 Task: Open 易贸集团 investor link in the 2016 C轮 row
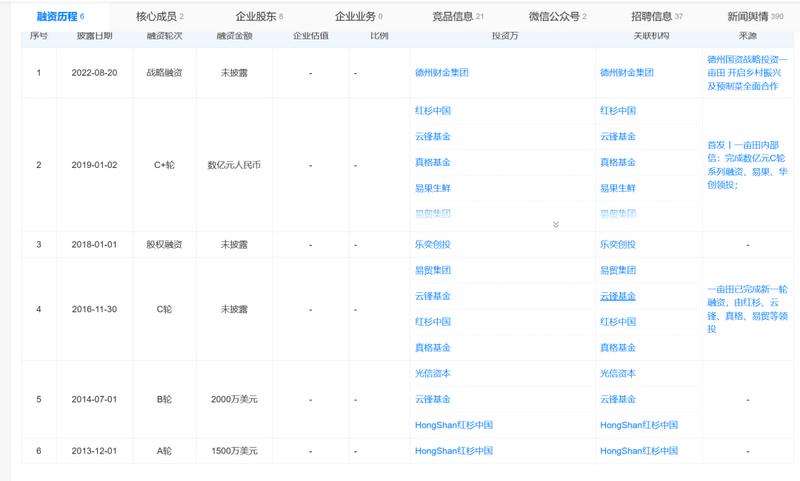(433, 270)
